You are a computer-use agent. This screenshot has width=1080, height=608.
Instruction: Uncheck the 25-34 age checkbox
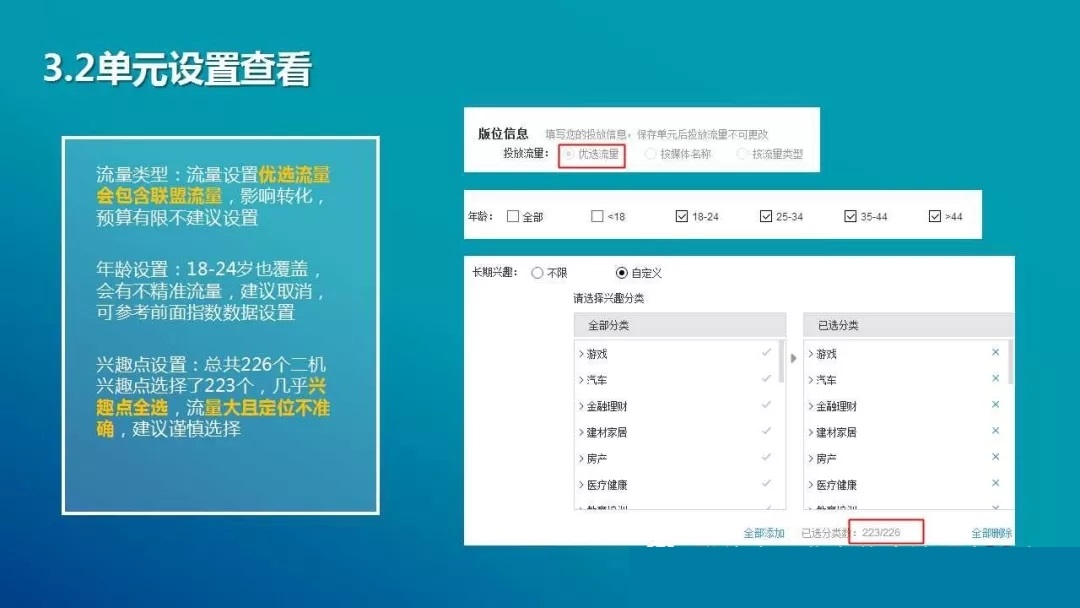point(765,216)
